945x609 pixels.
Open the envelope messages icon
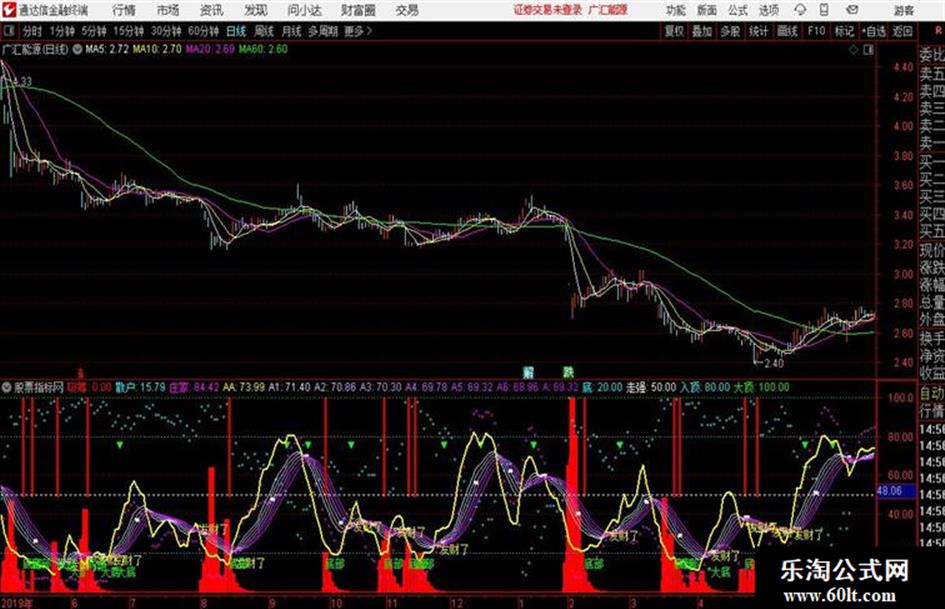852,10
